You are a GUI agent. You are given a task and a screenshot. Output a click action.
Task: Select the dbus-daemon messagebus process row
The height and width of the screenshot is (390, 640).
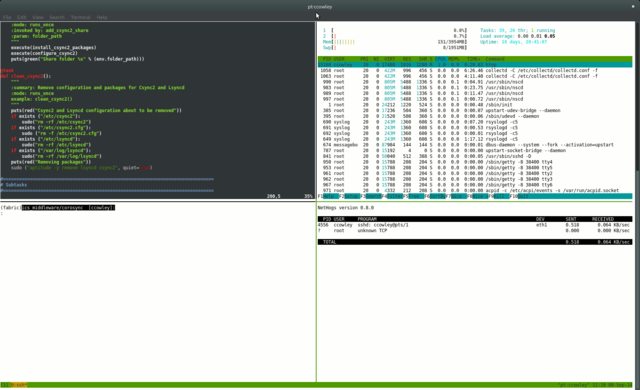(475, 145)
